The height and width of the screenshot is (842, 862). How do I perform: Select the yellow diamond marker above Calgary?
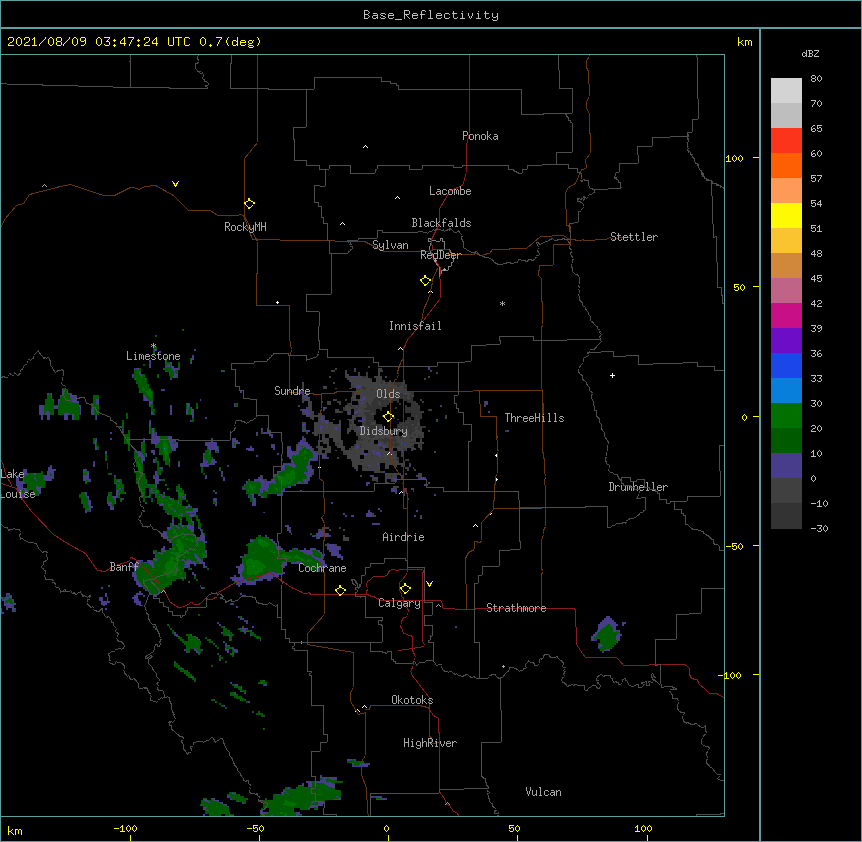[405, 589]
